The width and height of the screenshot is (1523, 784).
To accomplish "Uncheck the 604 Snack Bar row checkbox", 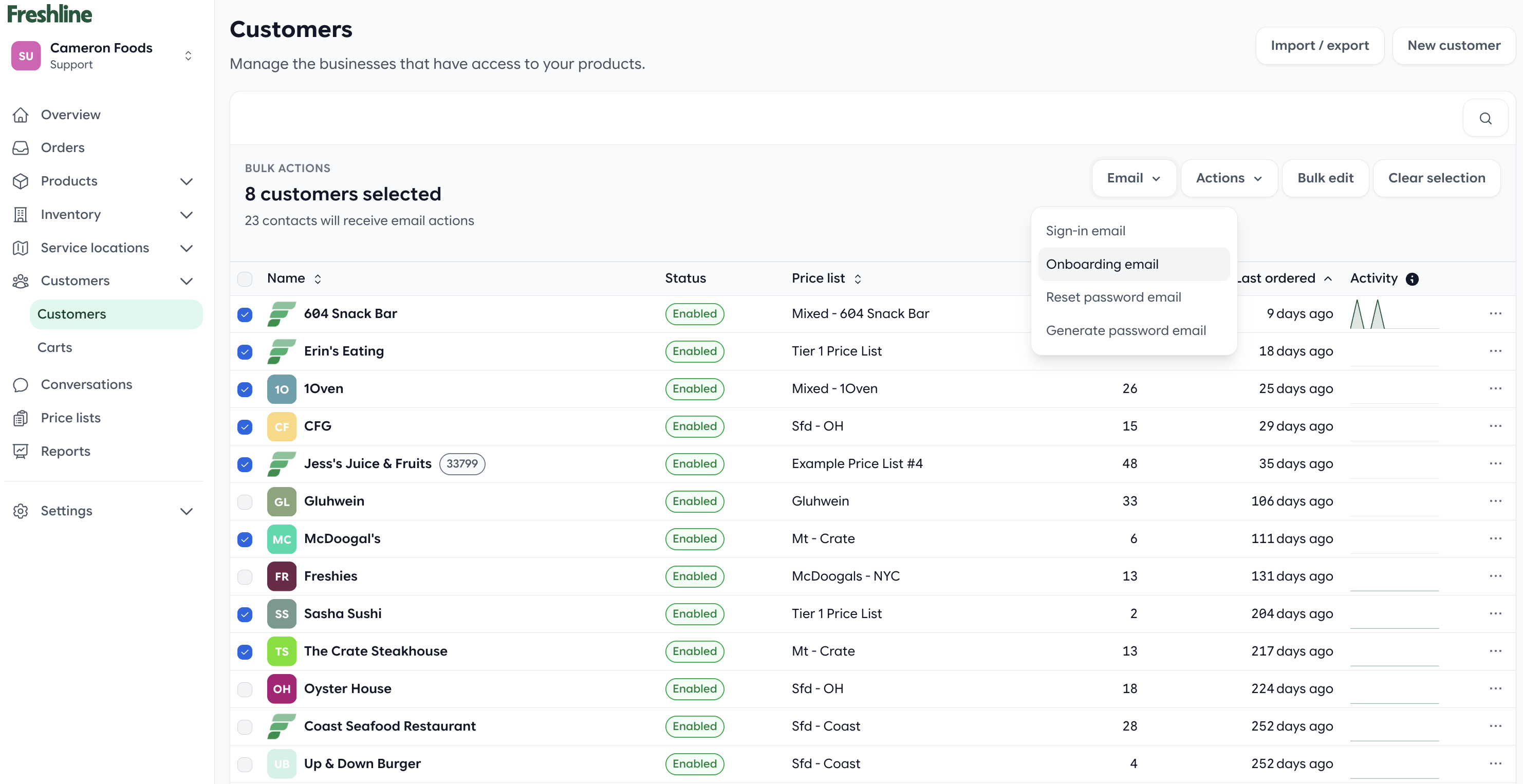I will click(x=244, y=314).
